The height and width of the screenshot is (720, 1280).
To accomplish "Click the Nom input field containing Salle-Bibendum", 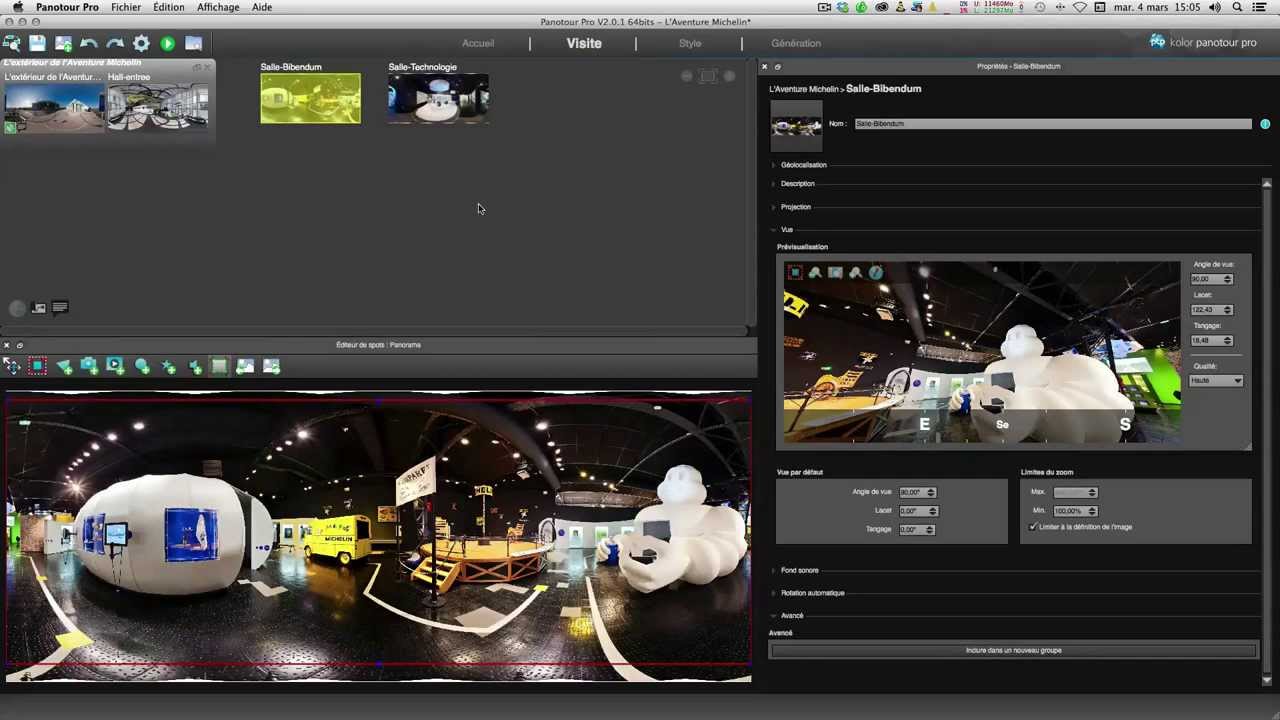I will point(1053,124).
